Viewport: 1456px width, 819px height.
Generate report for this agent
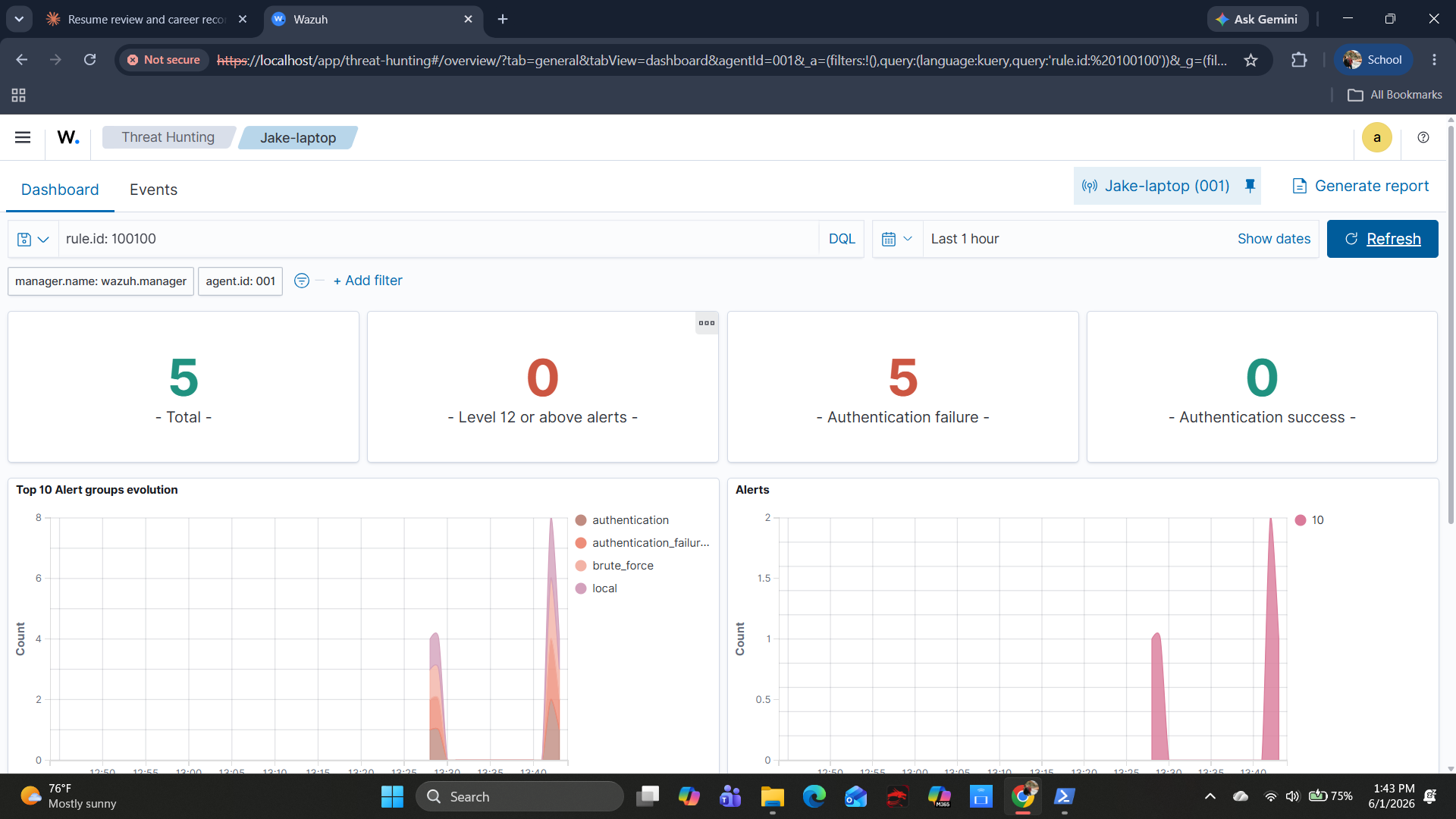[1360, 186]
